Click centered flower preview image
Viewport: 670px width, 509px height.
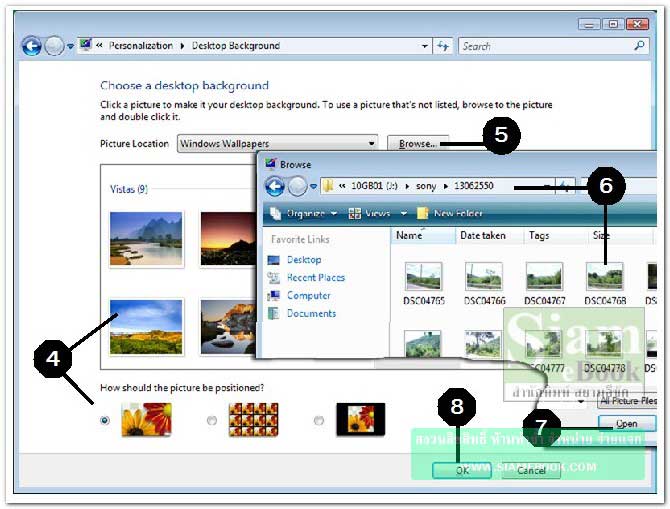click(x=361, y=419)
